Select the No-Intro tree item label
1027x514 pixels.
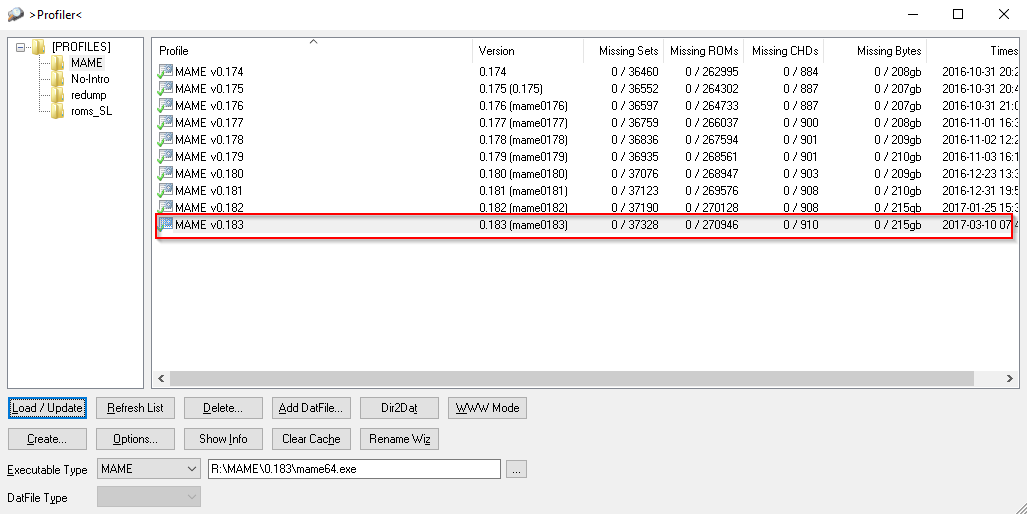[x=90, y=79]
